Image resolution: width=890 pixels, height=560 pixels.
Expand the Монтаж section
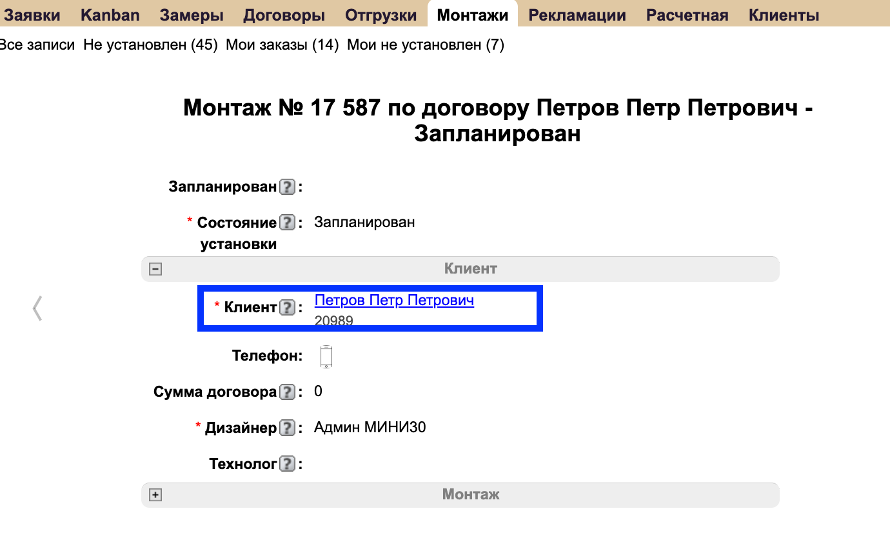tap(156, 495)
